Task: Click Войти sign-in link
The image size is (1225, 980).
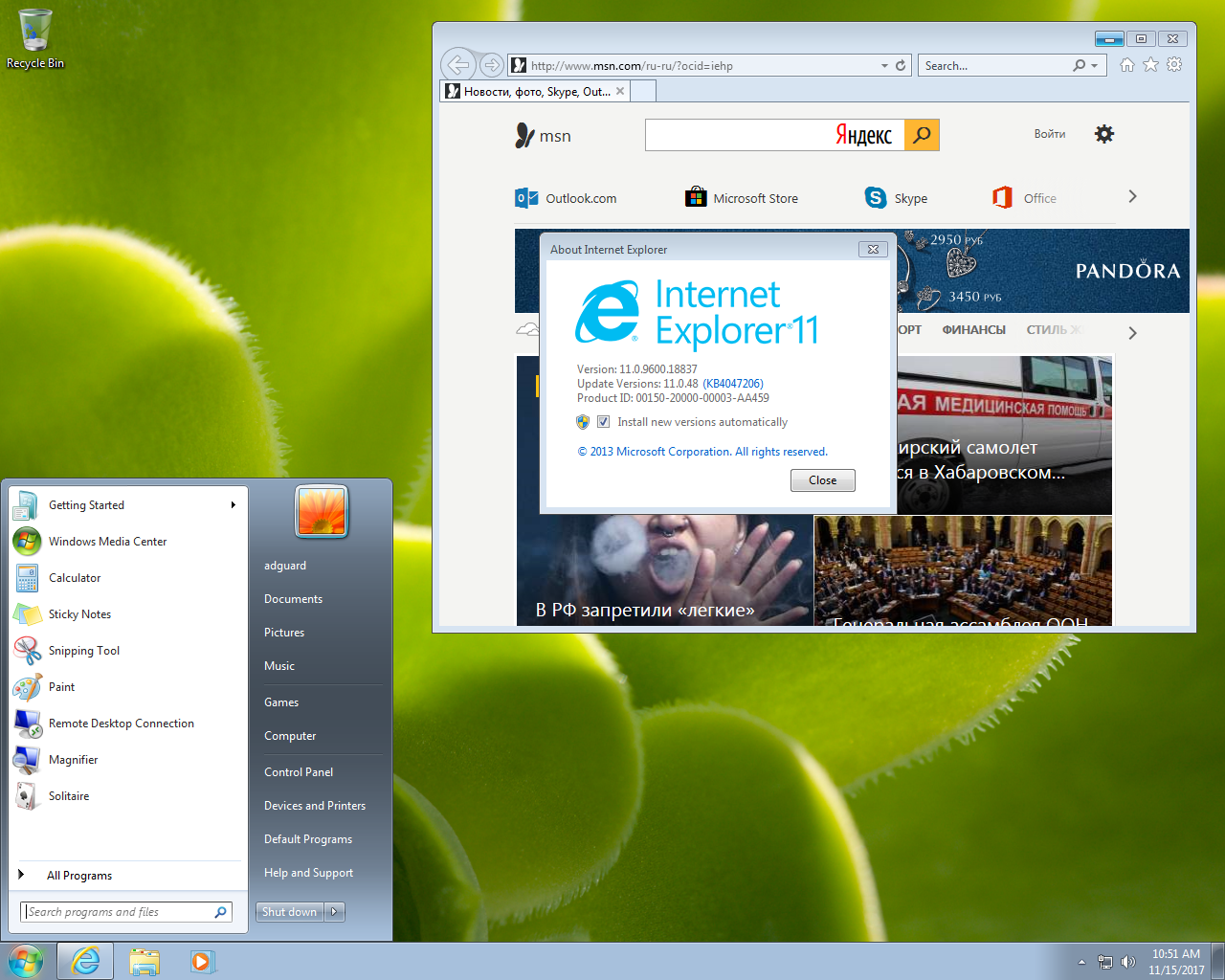Action: [x=1050, y=134]
